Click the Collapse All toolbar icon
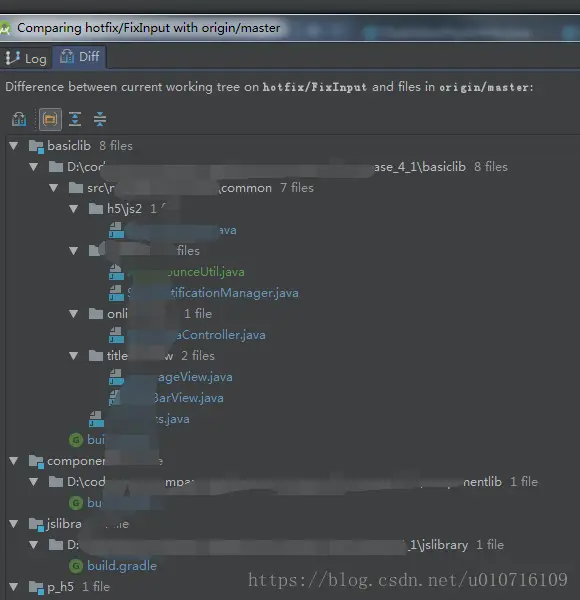580x600 pixels. [100, 119]
